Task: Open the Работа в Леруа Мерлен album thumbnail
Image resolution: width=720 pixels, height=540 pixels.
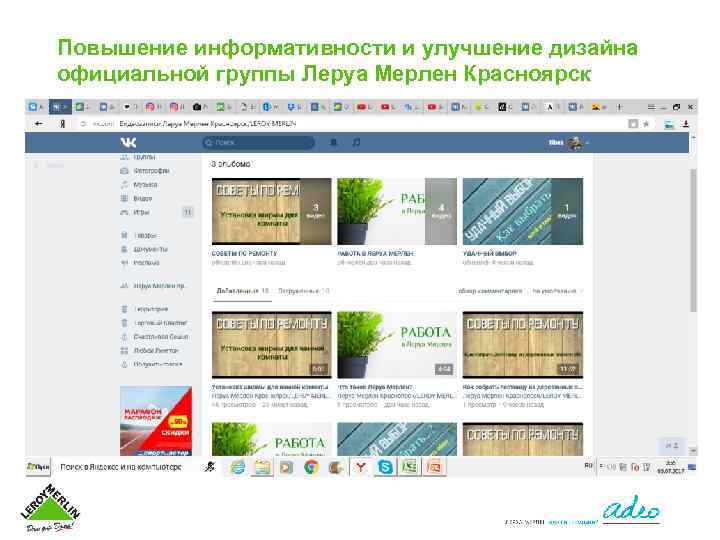Action: tap(397, 211)
